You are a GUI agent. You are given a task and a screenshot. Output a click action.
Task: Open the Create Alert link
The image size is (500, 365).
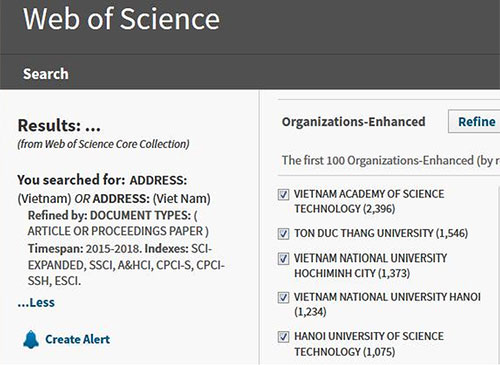coord(77,339)
